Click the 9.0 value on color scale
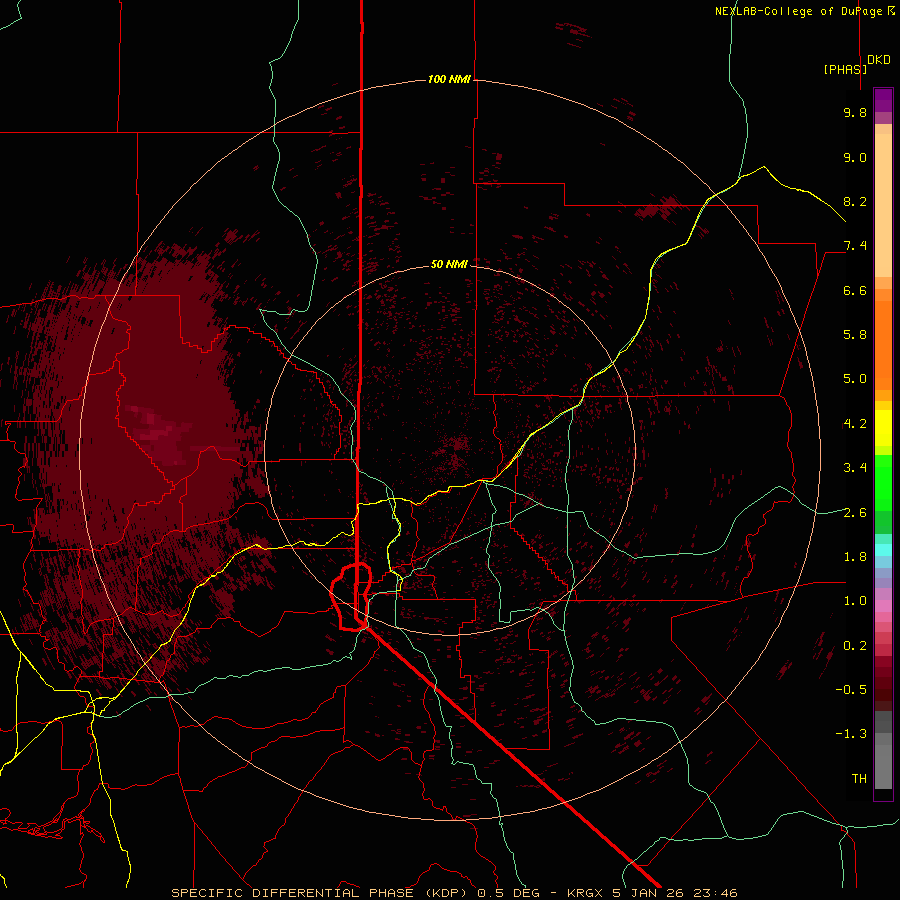This screenshot has height=900, width=900. [855, 157]
